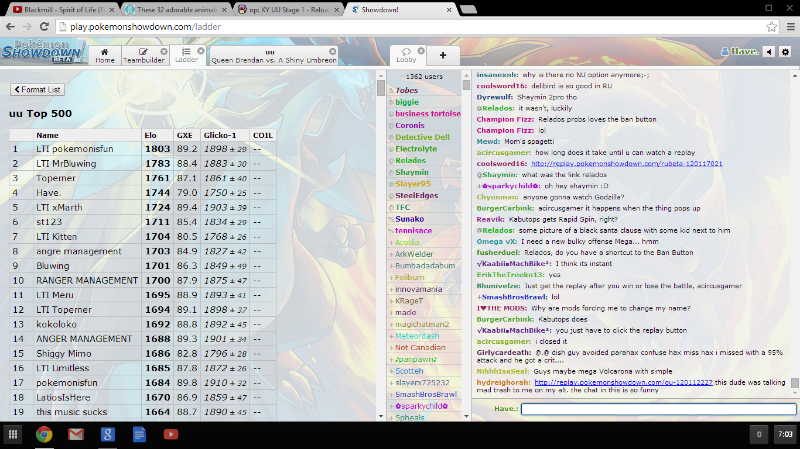The height and width of the screenshot is (449, 800).
Task: Click the Have. username button
Action: tap(740, 52)
